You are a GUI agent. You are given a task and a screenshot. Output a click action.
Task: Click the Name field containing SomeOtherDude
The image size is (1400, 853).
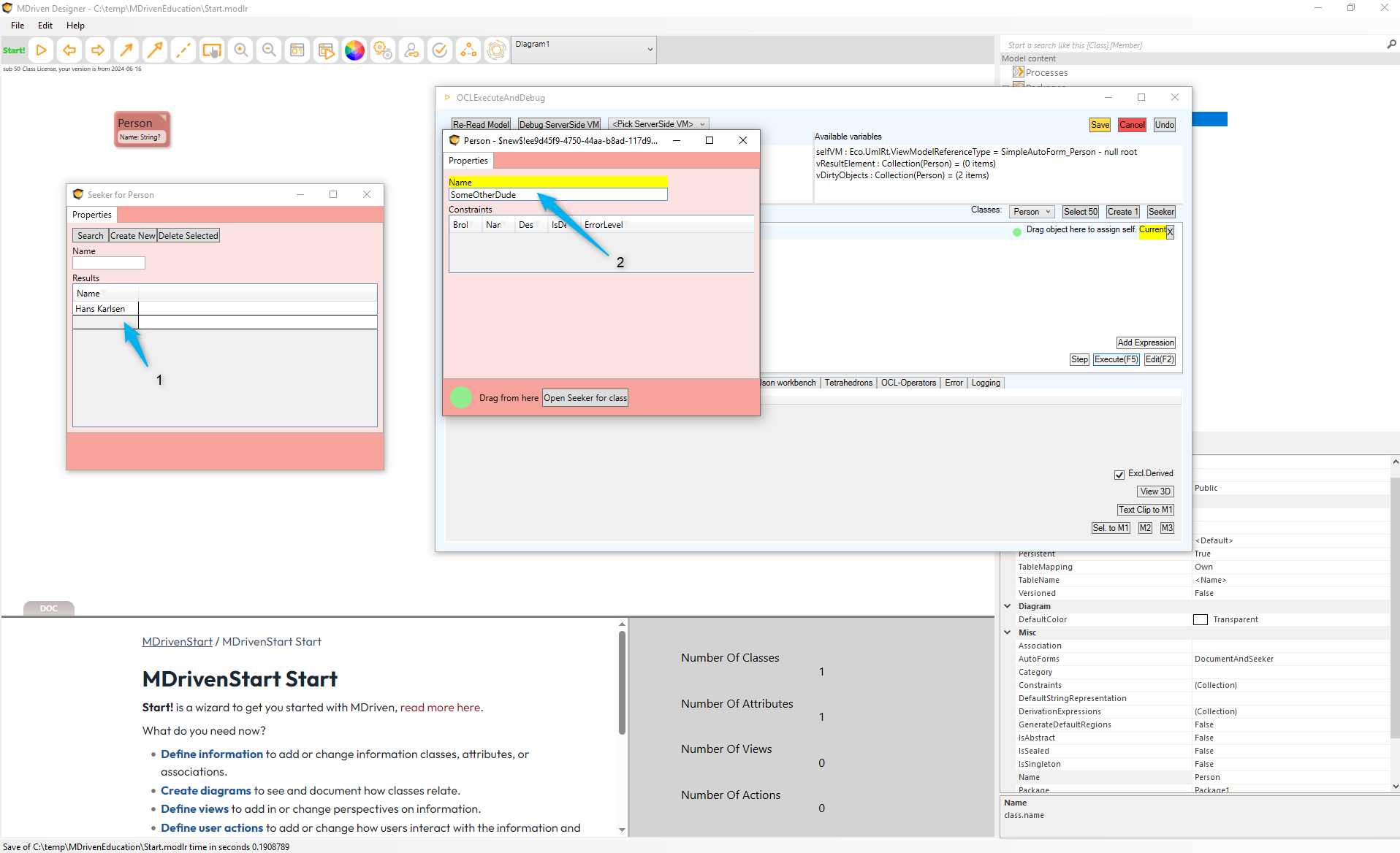point(557,195)
